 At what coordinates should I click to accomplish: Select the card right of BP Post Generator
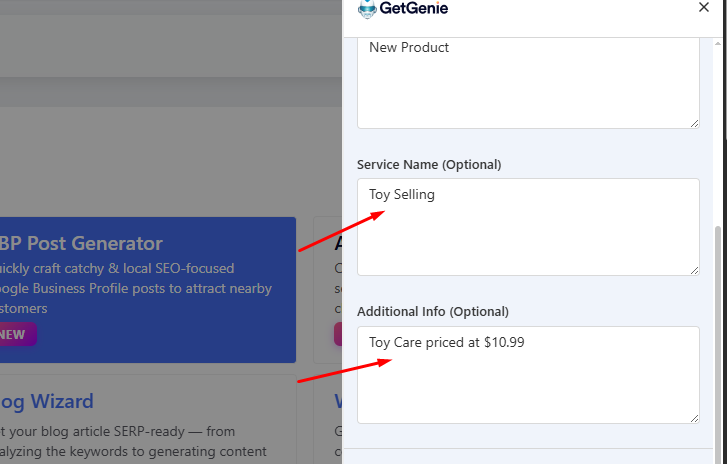[328, 290]
